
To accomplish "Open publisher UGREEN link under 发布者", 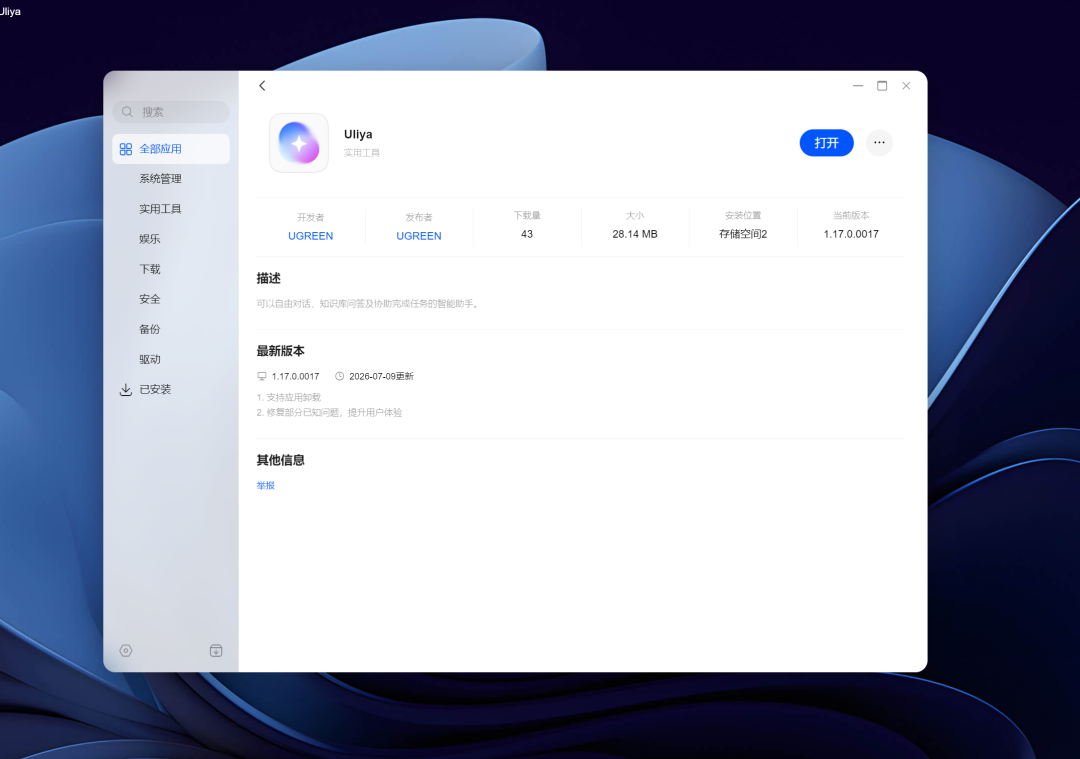I will pyautogui.click(x=419, y=236).
